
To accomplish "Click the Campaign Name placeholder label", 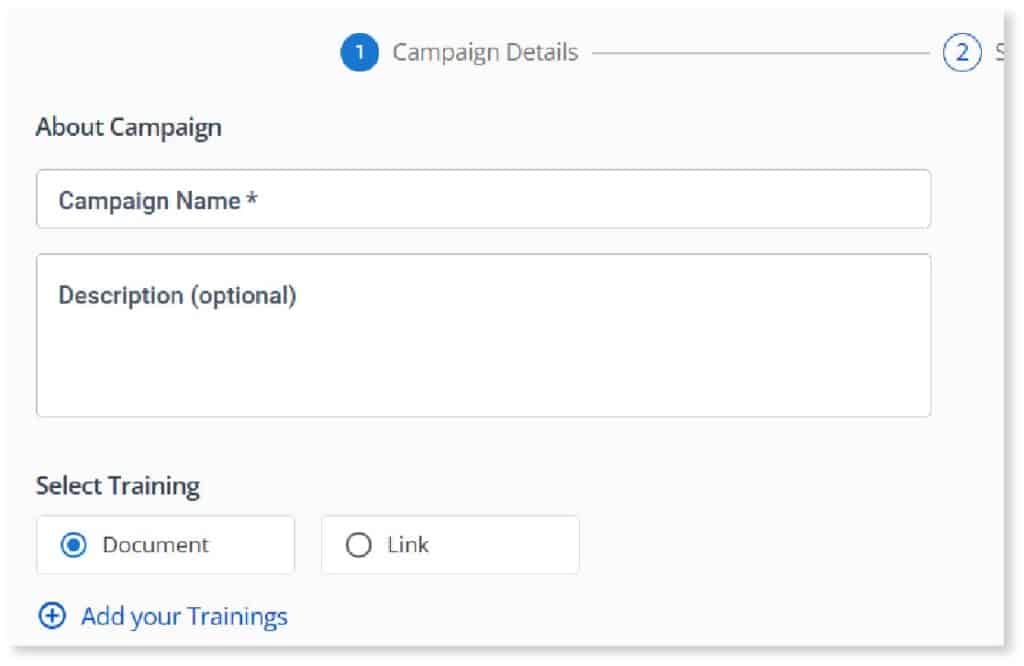I will click(158, 200).
